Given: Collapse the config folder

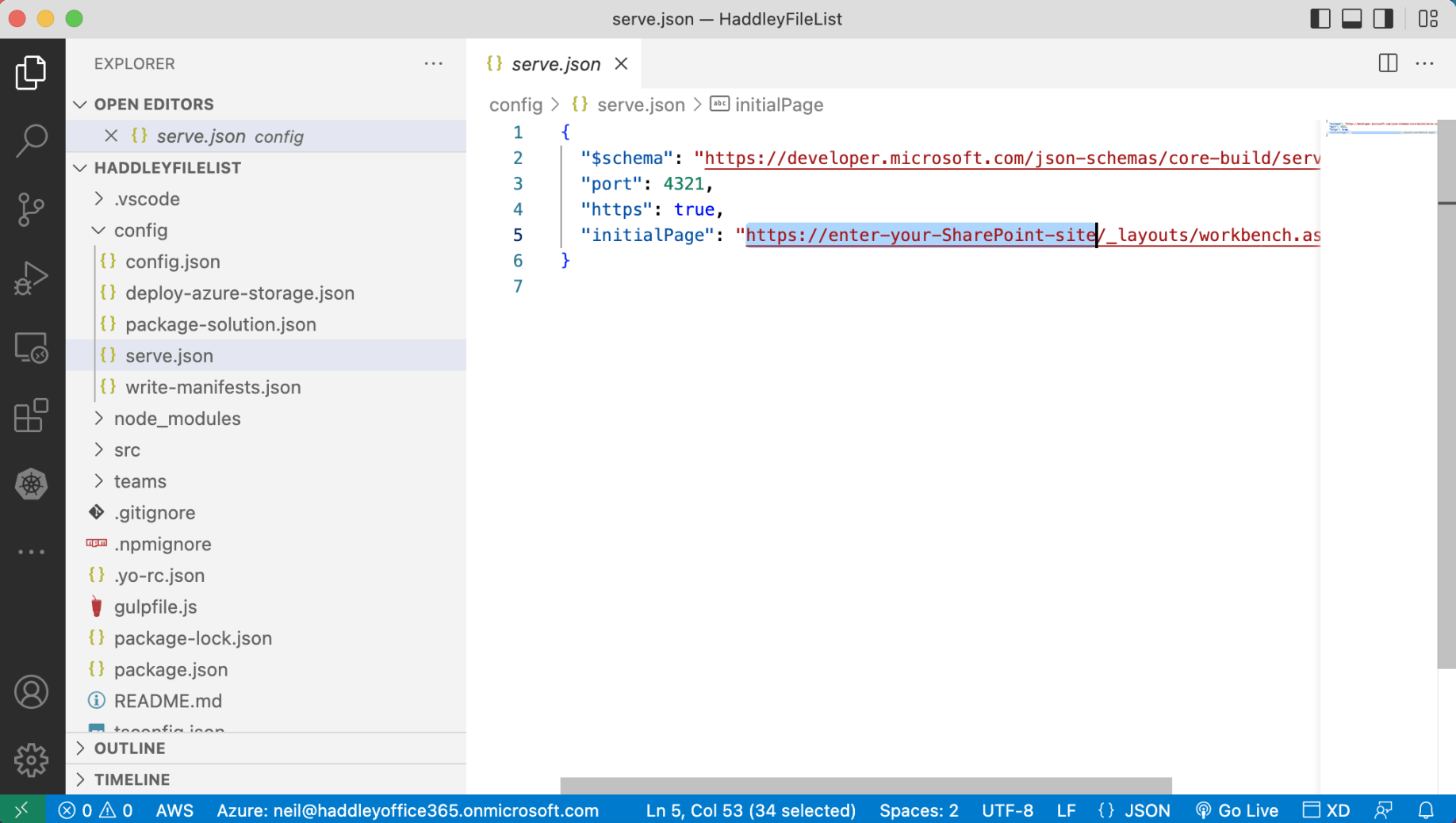Looking at the screenshot, I should point(140,230).
